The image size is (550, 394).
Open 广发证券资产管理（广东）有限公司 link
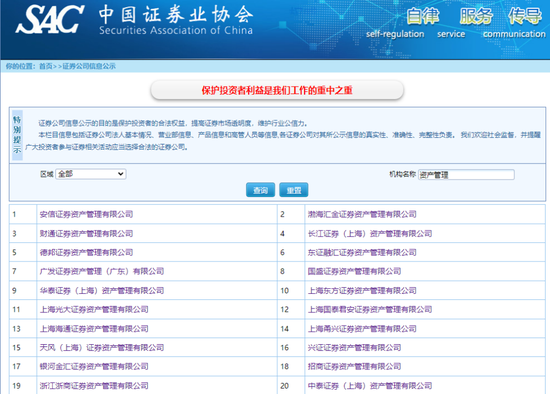tap(102, 271)
